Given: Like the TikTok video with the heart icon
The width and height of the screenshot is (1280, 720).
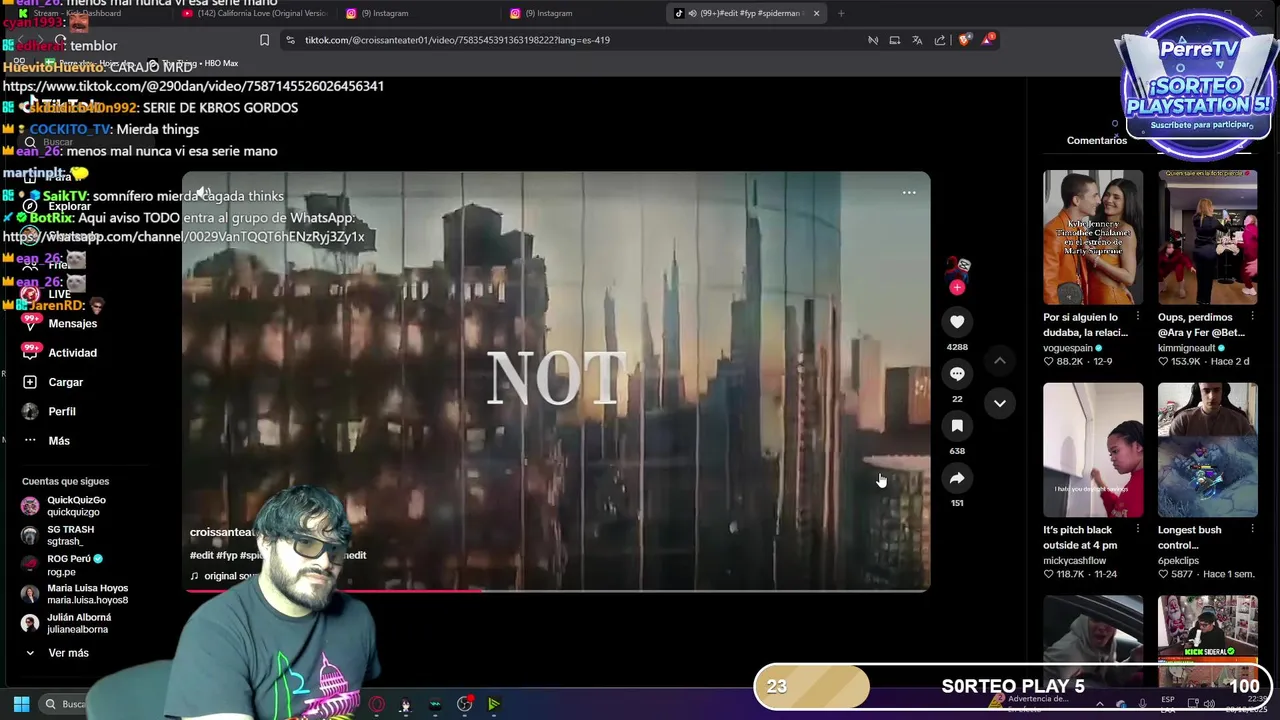Looking at the screenshot, I should point(957,322).
